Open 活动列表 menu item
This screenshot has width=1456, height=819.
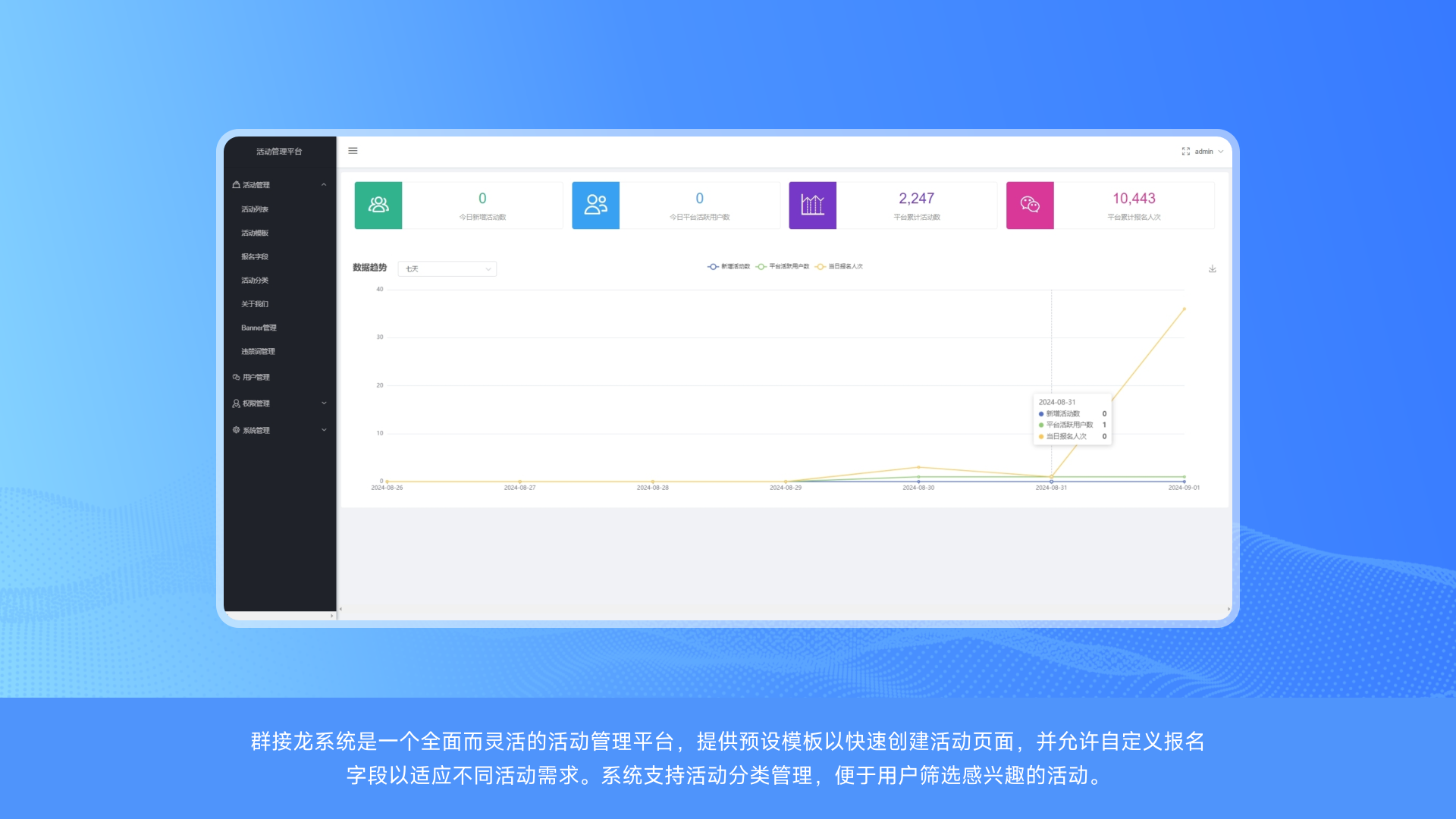pos(255,209)
